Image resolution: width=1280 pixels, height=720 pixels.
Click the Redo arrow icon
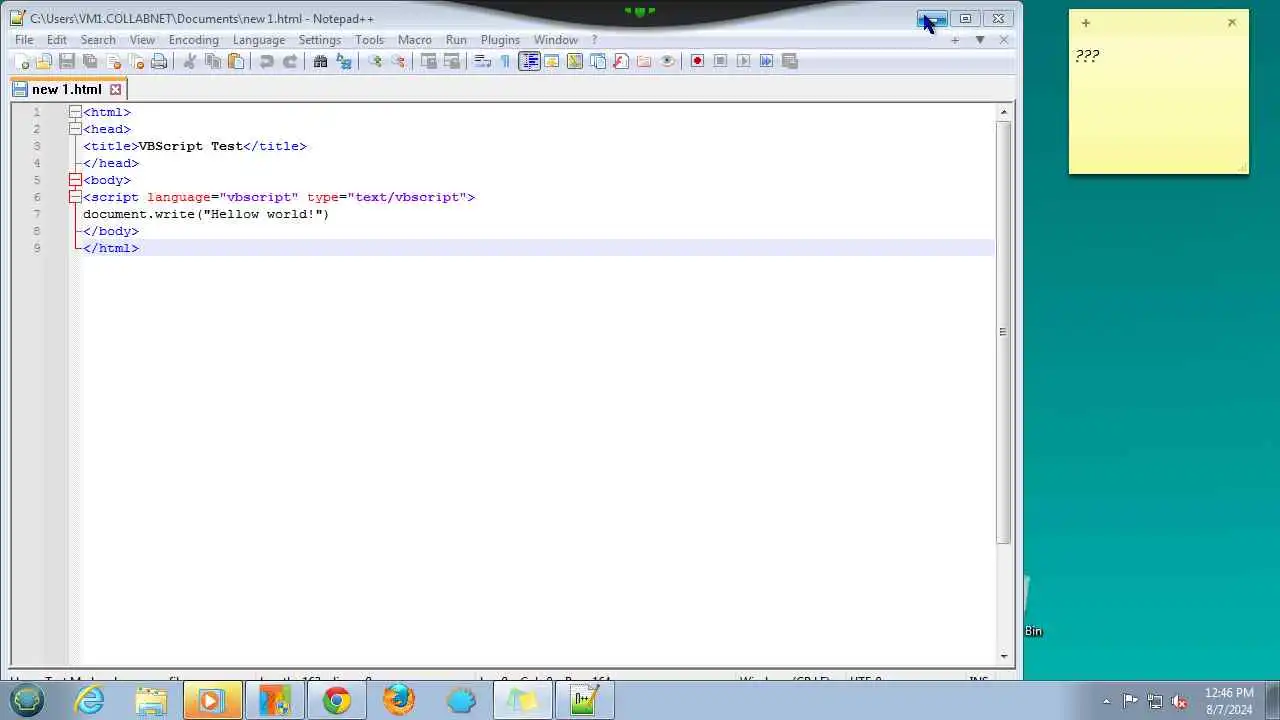click(x=290, y=61)
